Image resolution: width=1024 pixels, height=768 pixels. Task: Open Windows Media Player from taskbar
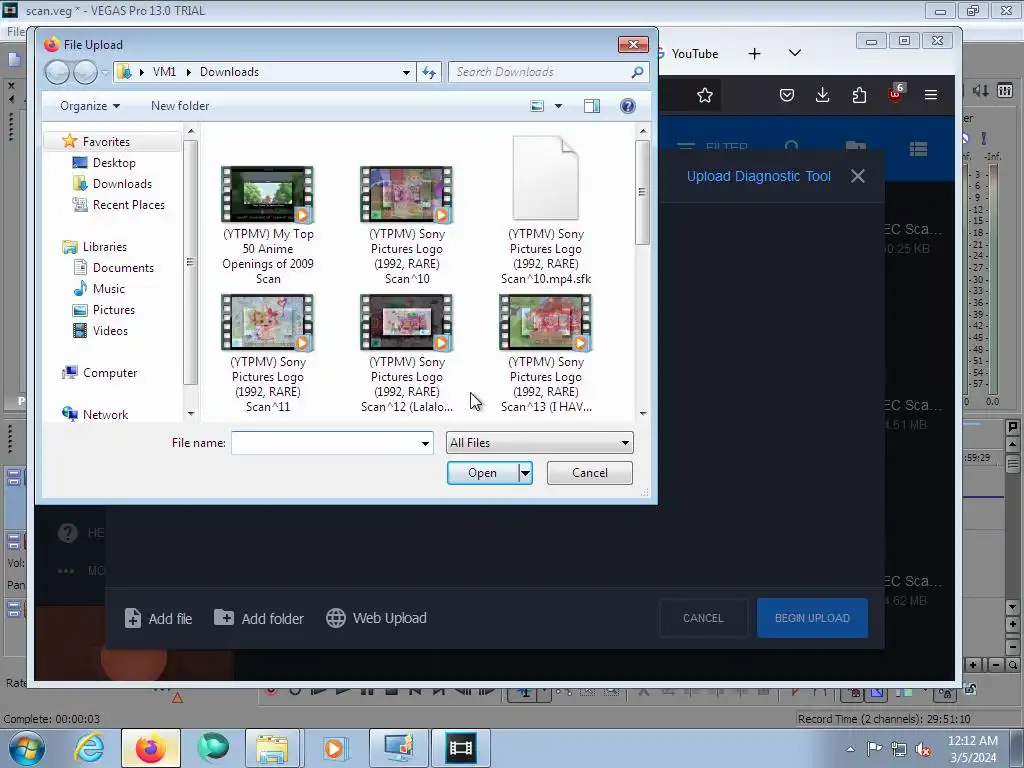(x=334, y=748)
